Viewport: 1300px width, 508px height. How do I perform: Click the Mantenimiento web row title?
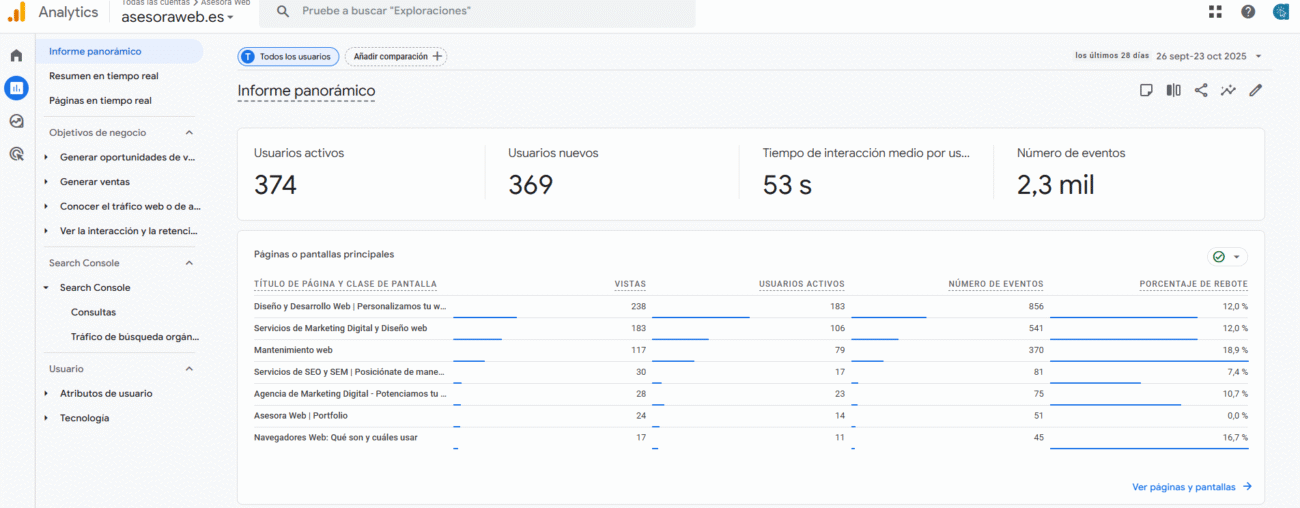293,350
